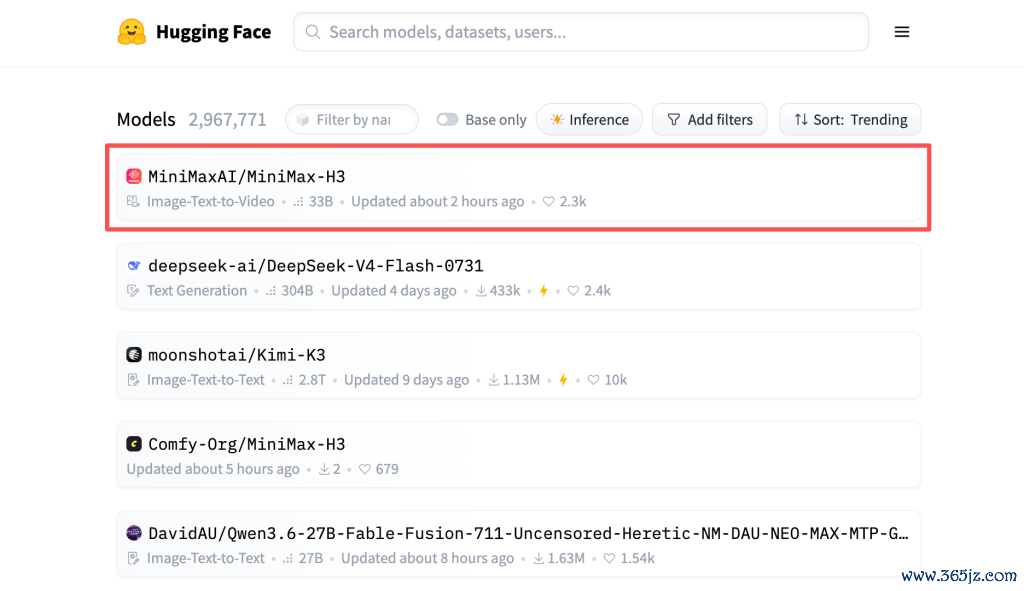Open the hamburger menu icon
Viewport: 1024px width, 591px height.
point(902,32)
